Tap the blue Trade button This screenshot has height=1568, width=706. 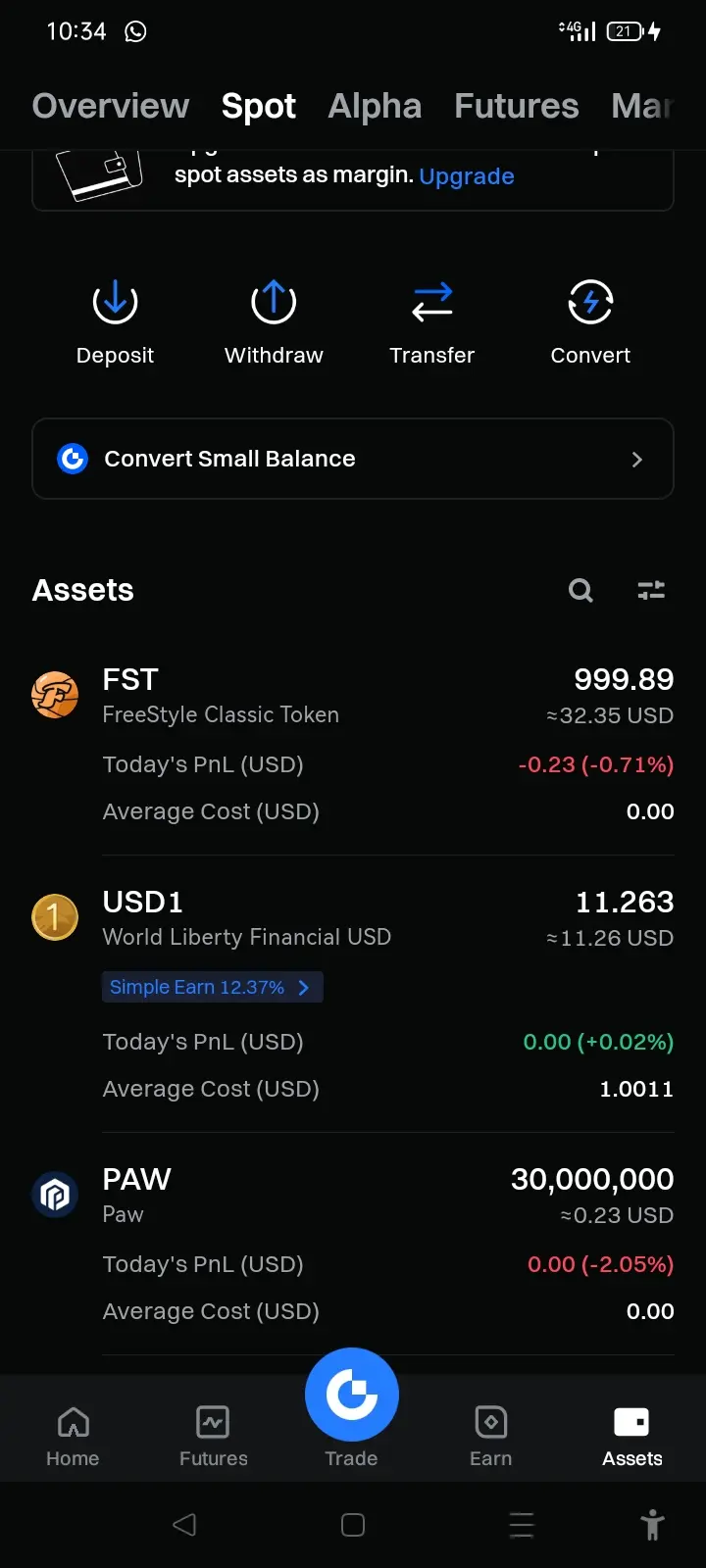[x=352, y=1395]
